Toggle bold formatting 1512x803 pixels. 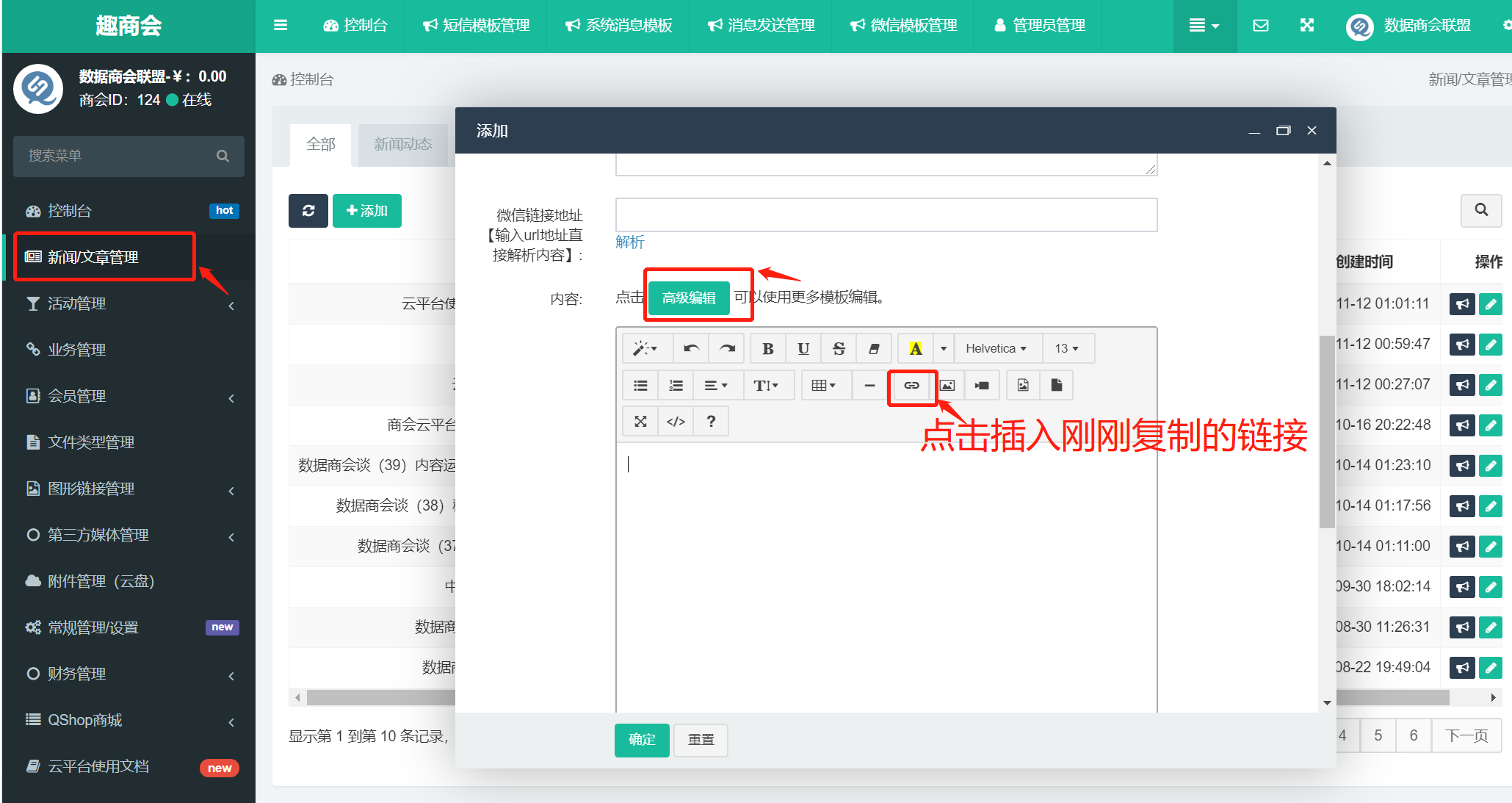tap(767, 349)
